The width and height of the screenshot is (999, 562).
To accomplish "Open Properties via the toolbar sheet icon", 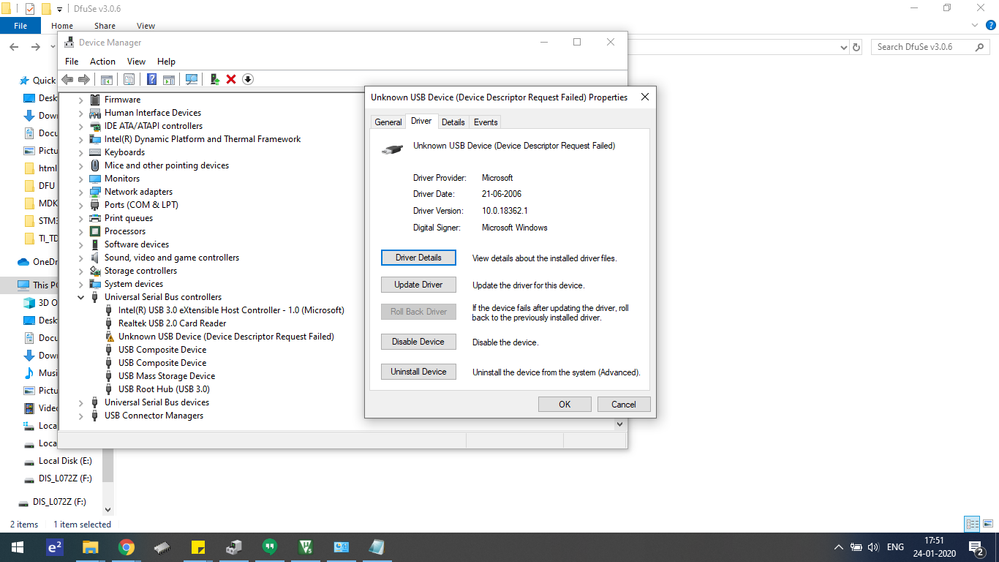I will (129, 80).
